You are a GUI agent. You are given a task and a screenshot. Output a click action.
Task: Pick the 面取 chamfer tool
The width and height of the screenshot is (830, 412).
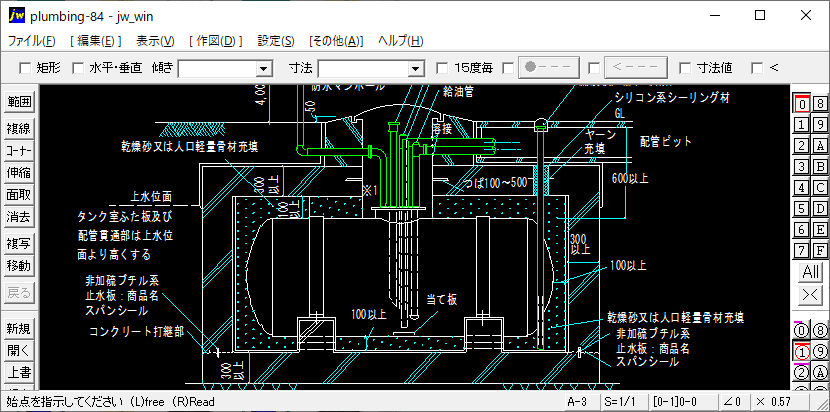pyautogui.click(x=19, y=194)
